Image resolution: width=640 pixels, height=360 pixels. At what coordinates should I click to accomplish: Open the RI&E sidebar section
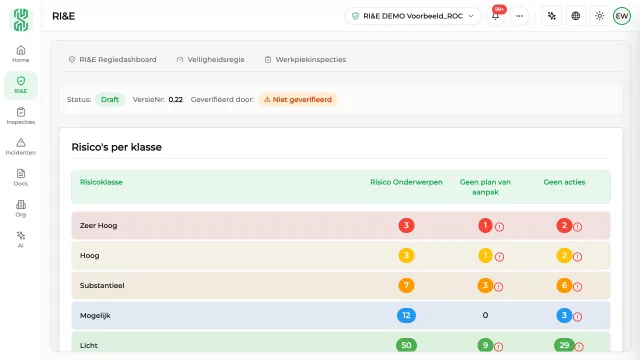point(21,85)
